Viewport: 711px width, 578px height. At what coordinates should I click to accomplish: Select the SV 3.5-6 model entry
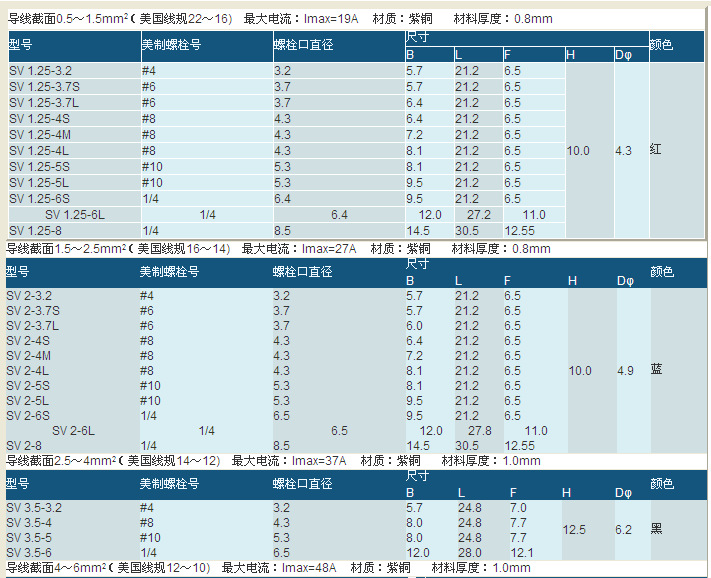coord(30,553)
